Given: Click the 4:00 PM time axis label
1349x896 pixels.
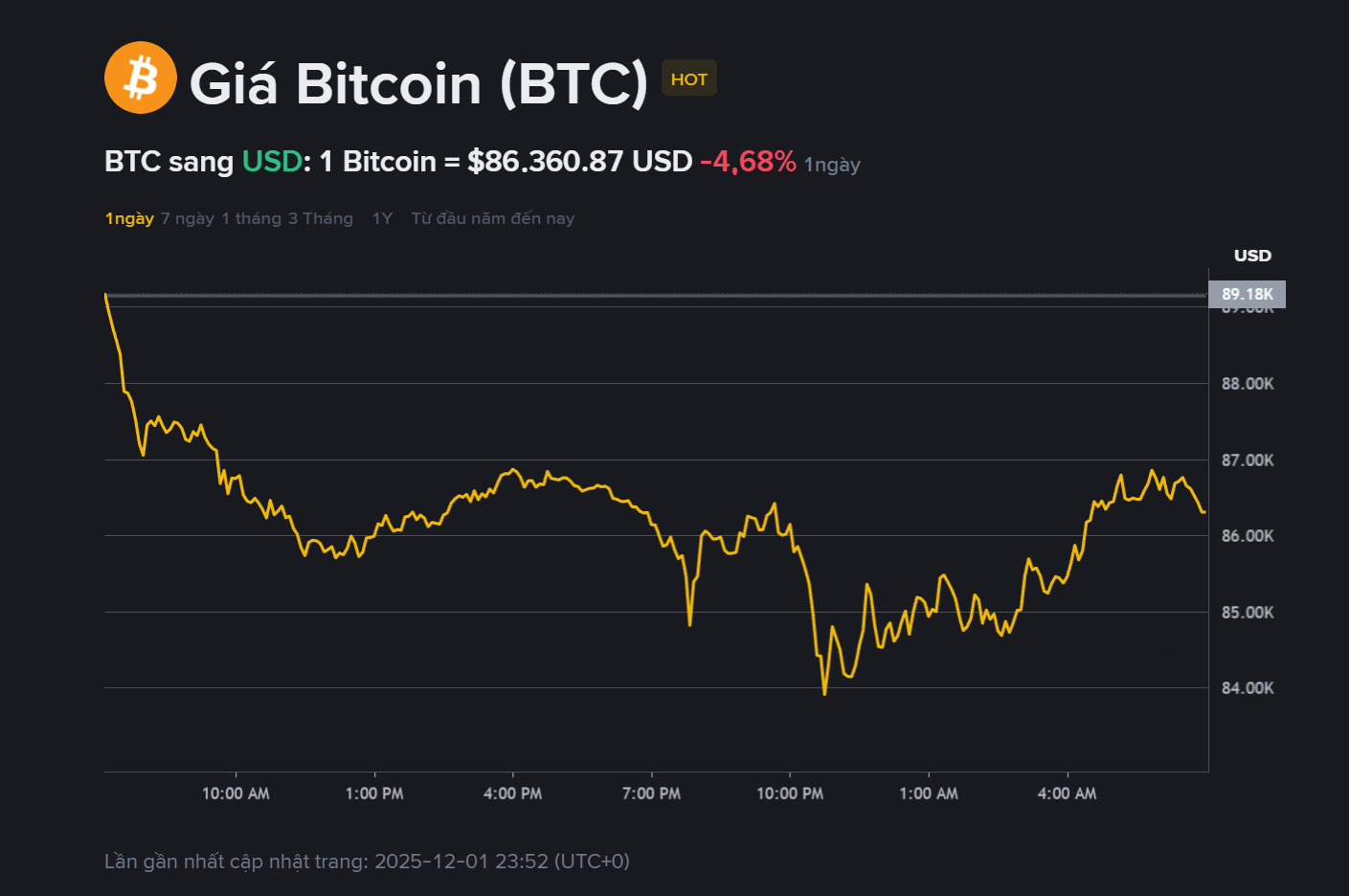Looking at the screenshot, I should coord(512,794).
